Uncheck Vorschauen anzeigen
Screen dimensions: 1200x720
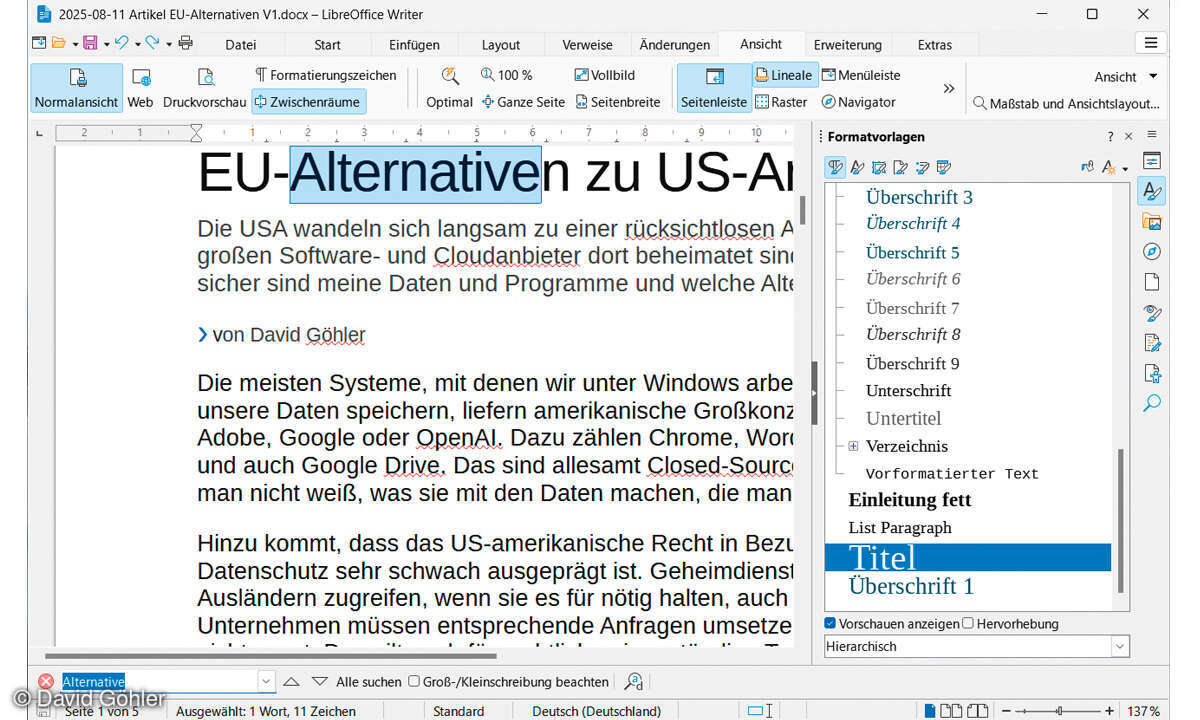pos(830,624)
